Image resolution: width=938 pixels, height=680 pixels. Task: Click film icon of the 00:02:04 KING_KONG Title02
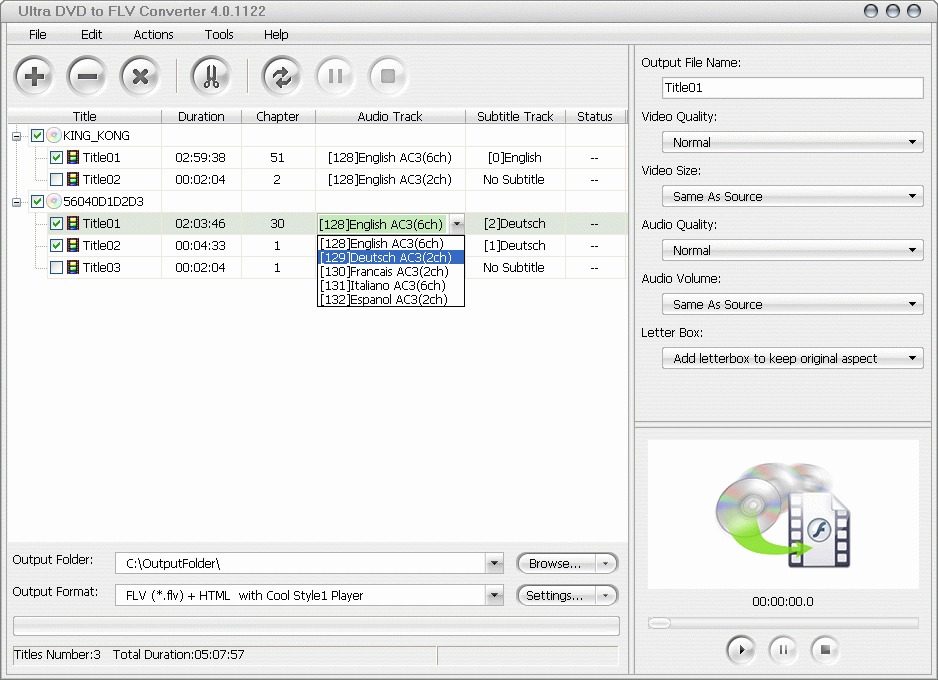coord(73,179)
